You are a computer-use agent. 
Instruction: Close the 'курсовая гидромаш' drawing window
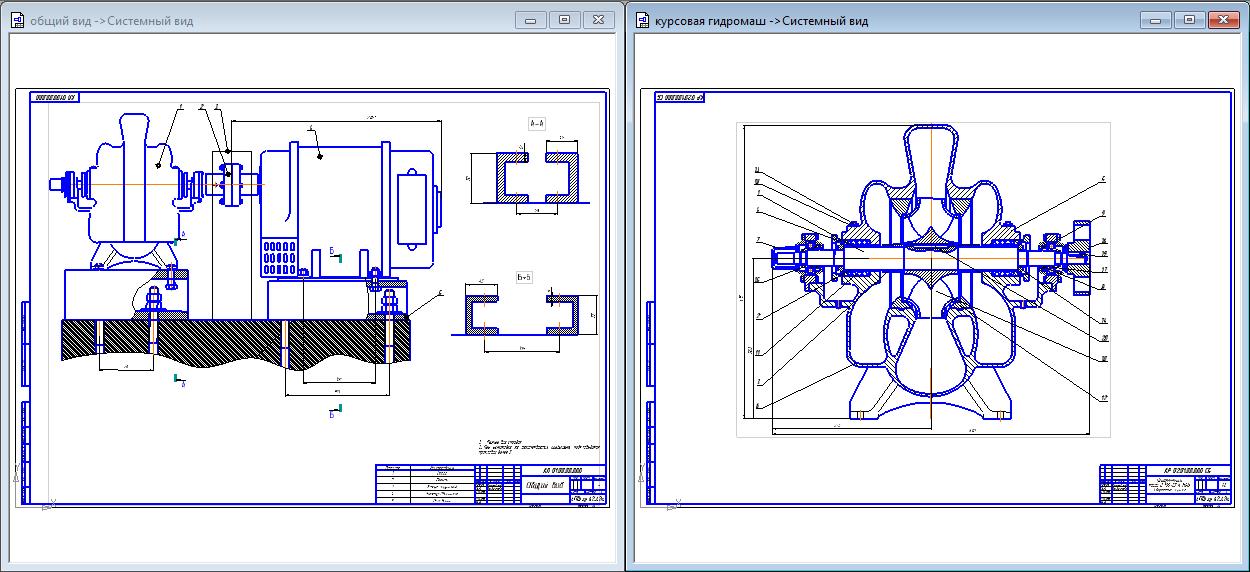[x=1223, y=19]
